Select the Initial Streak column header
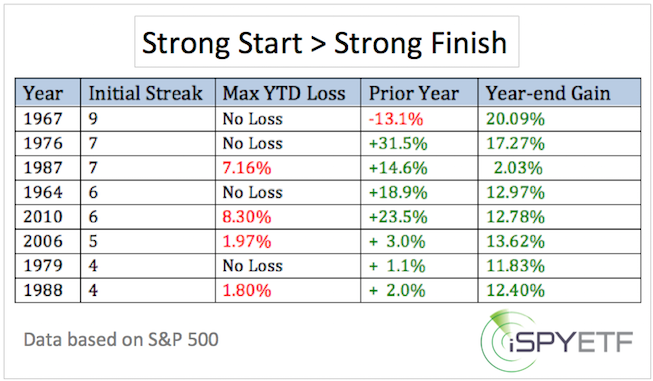This screenshot has width=653, height=381. coord(146,93)
